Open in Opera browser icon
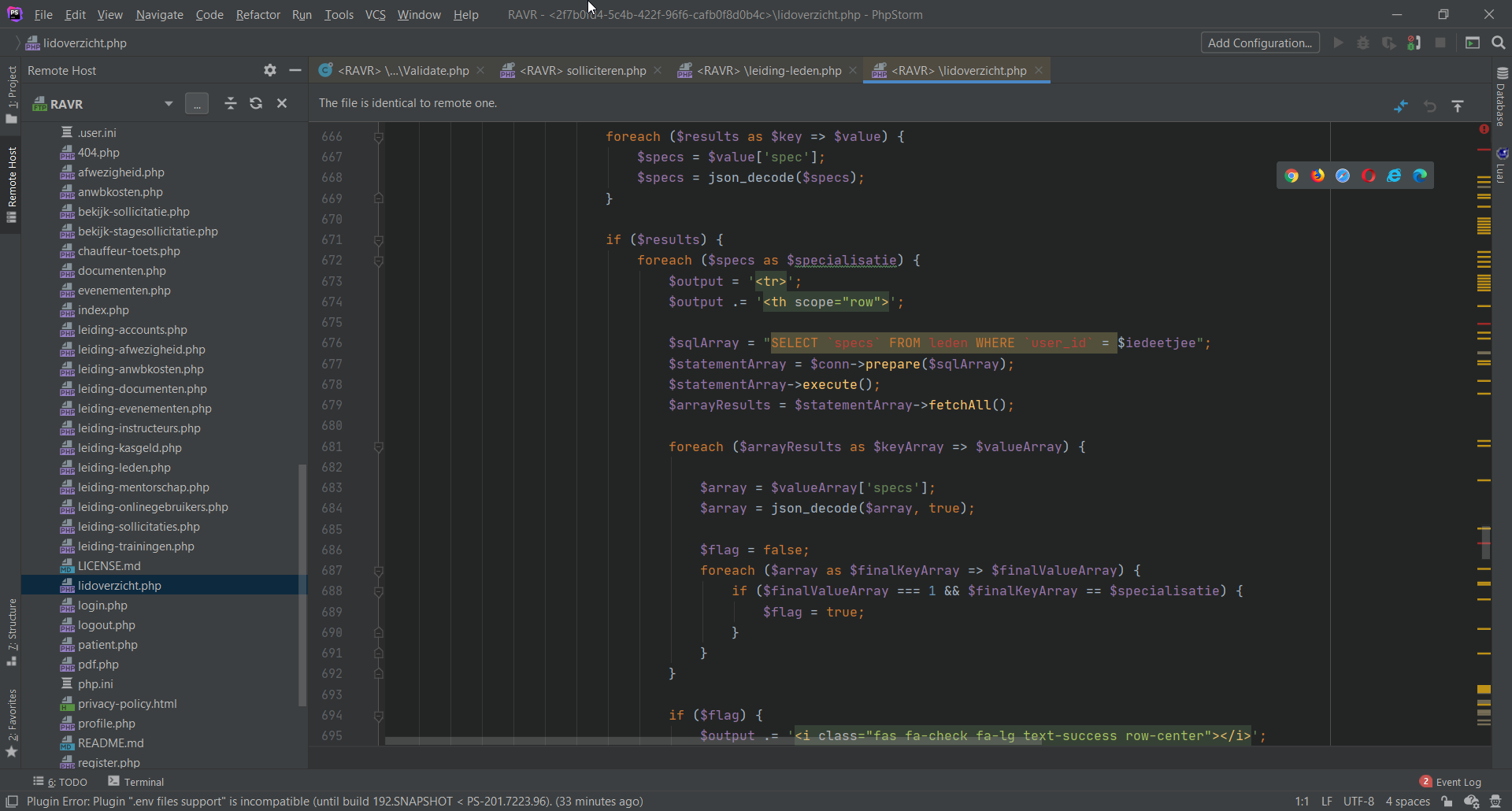This screenshot has height=811, width=1512. [1369, 176]
